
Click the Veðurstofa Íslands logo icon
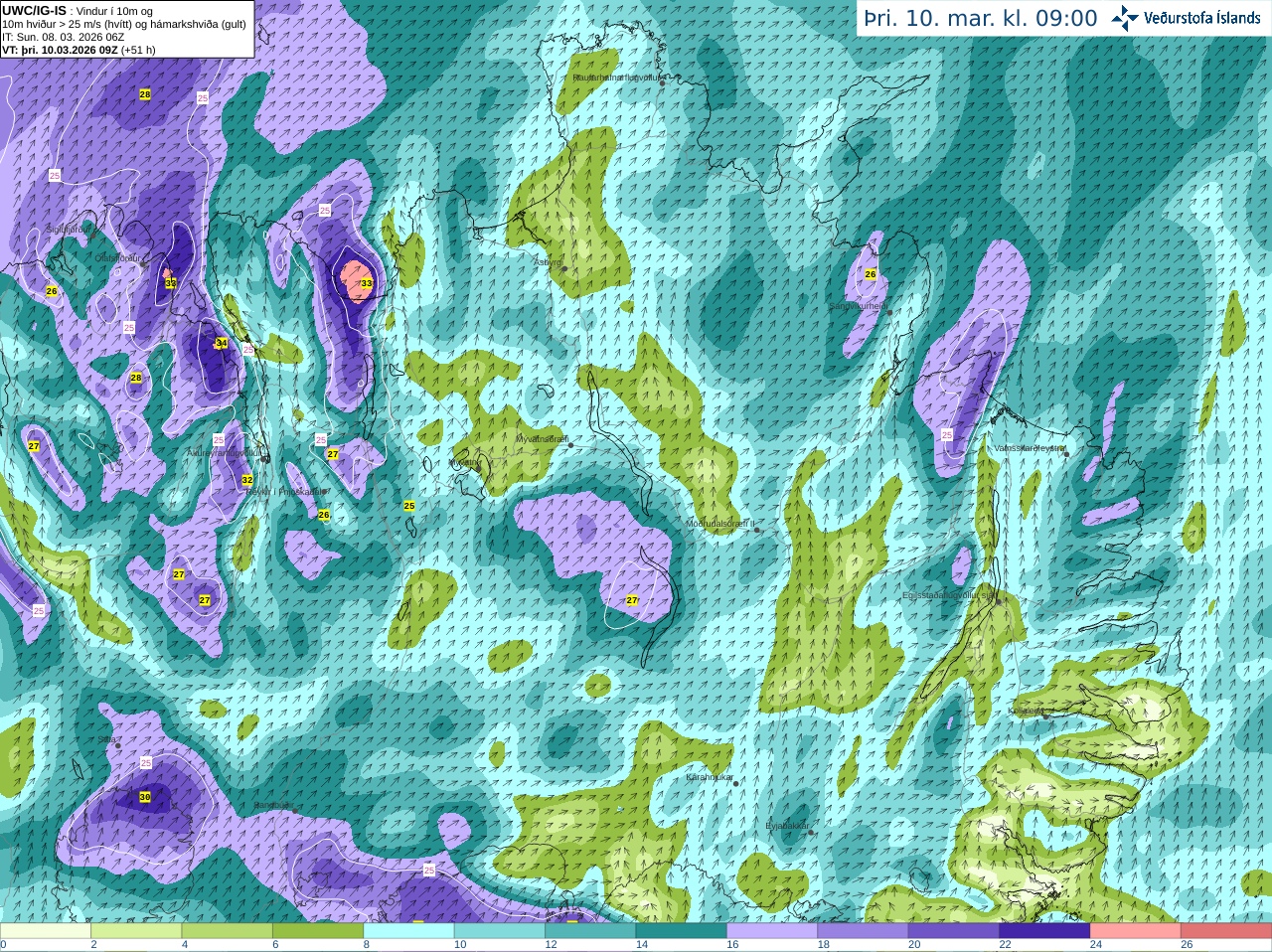coord(1125,18)
